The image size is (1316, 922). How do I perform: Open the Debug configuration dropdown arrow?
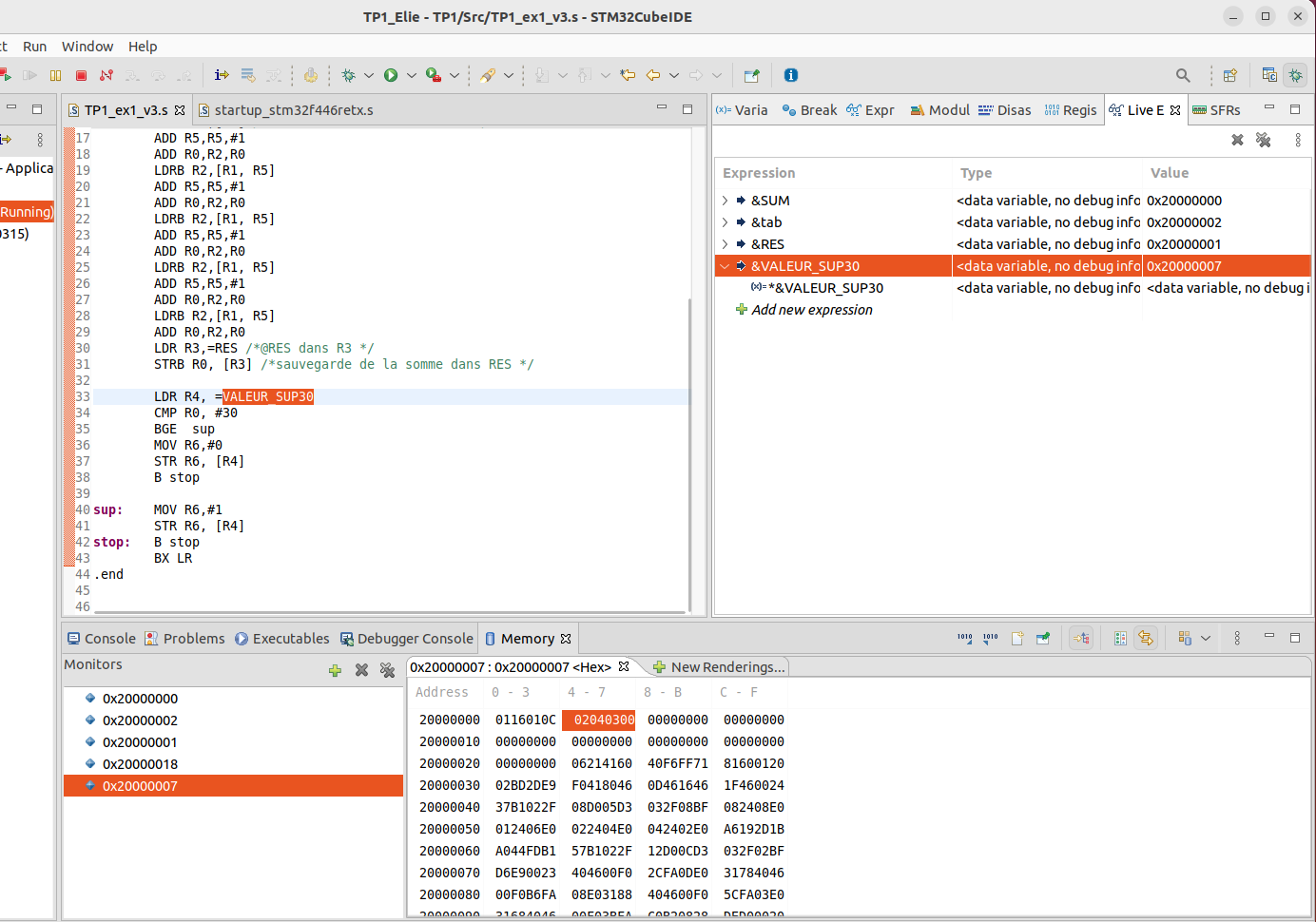(x=369, y=75)
